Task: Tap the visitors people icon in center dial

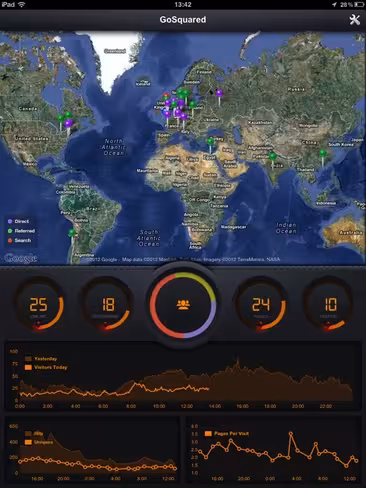Action: [183, 305]
